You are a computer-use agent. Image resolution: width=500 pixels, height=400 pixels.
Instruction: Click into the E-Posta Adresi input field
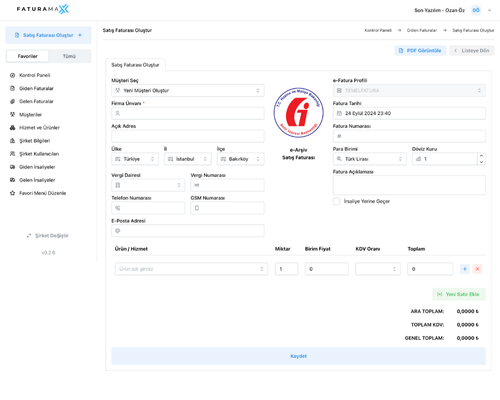pyautogui.click(x=188, y=231)
